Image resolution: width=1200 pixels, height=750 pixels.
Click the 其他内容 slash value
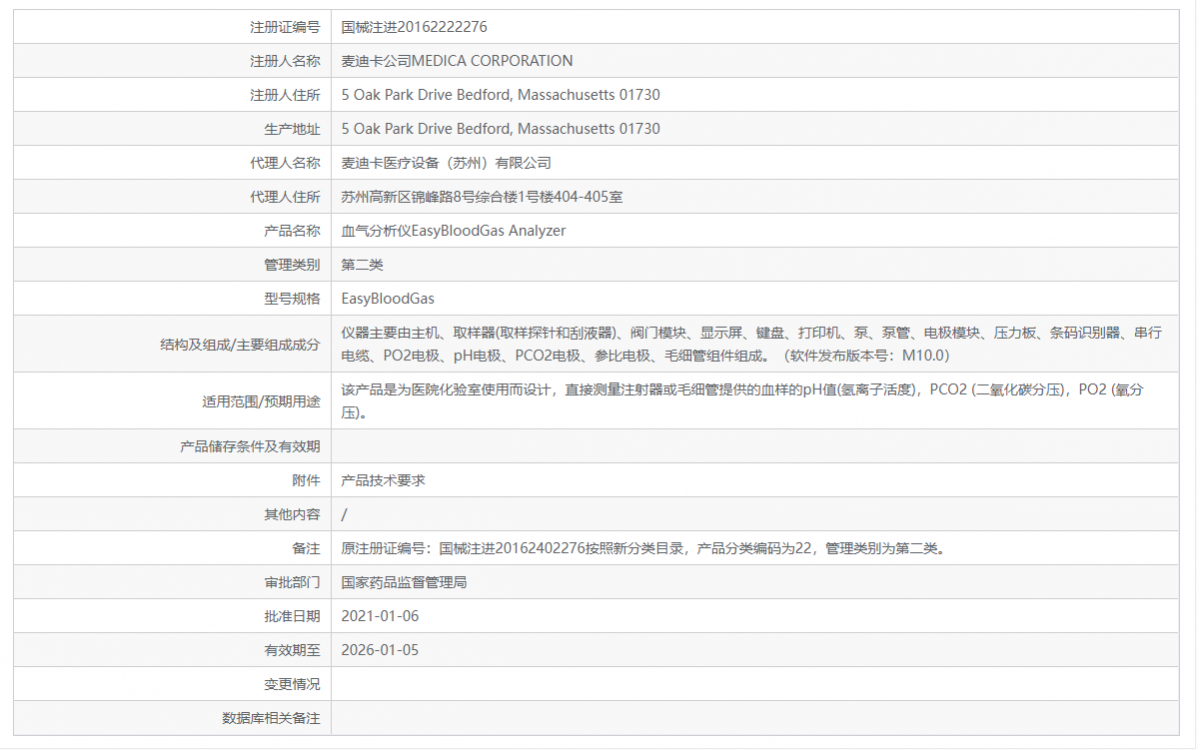[x=341, y=514]
